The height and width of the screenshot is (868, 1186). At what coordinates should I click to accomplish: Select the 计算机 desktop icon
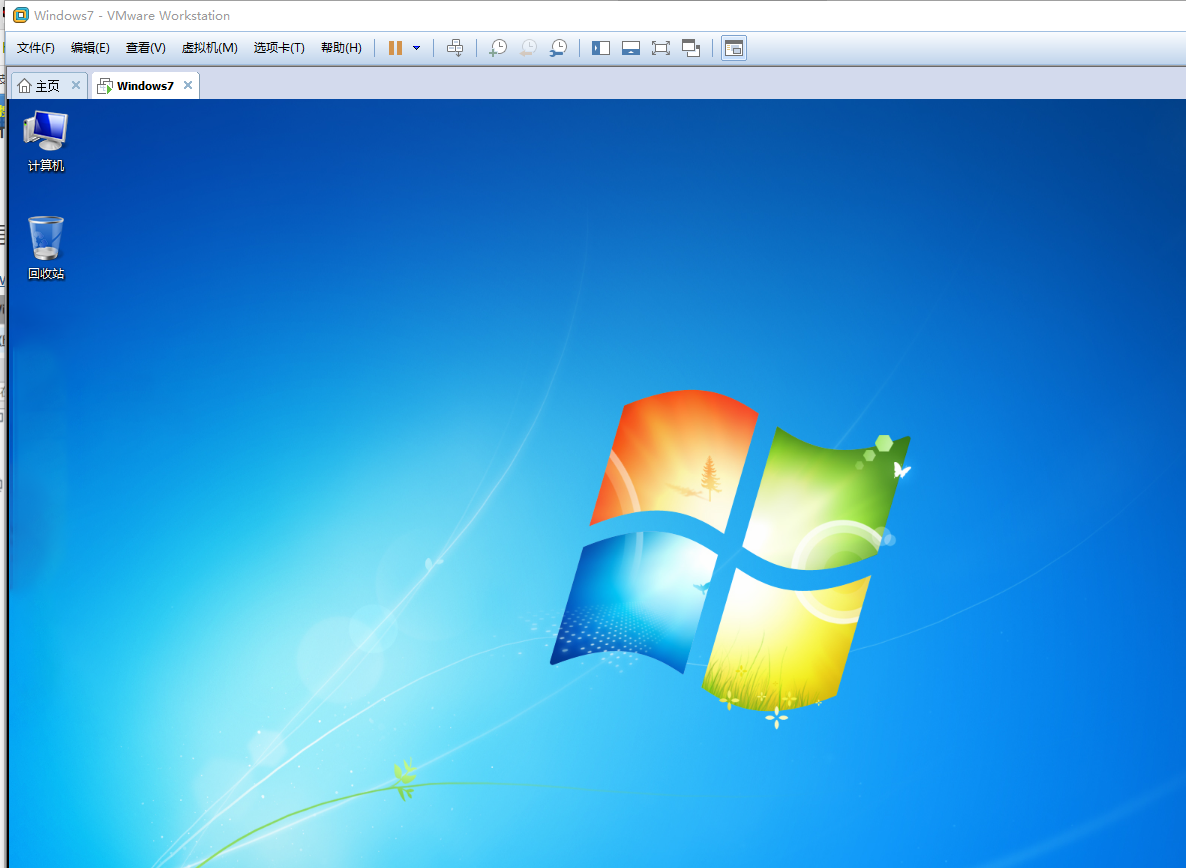46,141
